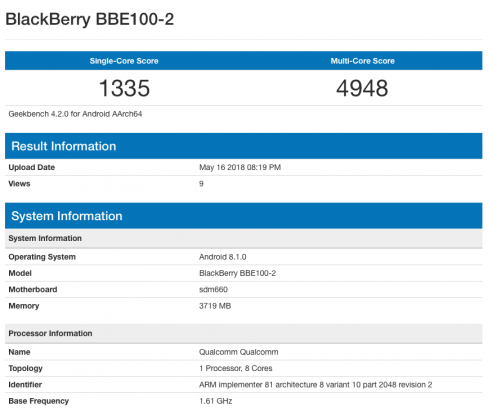Select the Android 8.1.0 value
This screenshot has height=420, width=488.
click(x=223, y=257)
